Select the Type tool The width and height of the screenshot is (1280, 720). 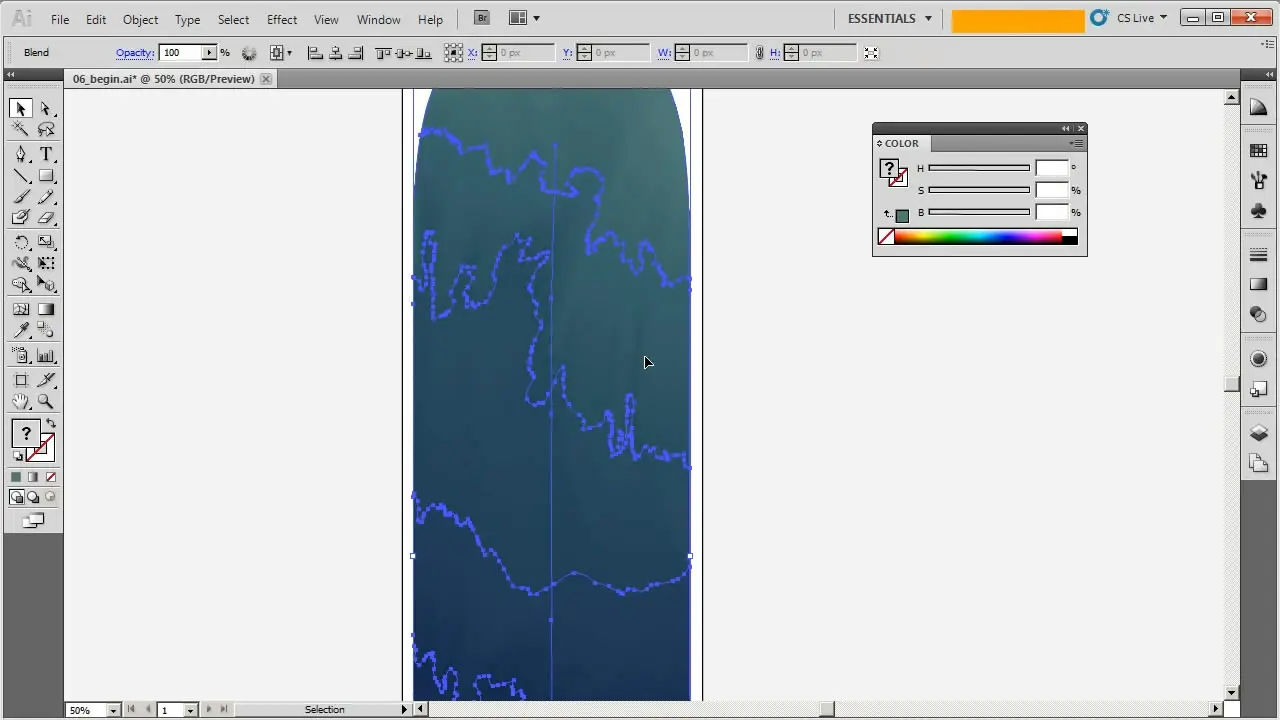[x=46, y=154]
